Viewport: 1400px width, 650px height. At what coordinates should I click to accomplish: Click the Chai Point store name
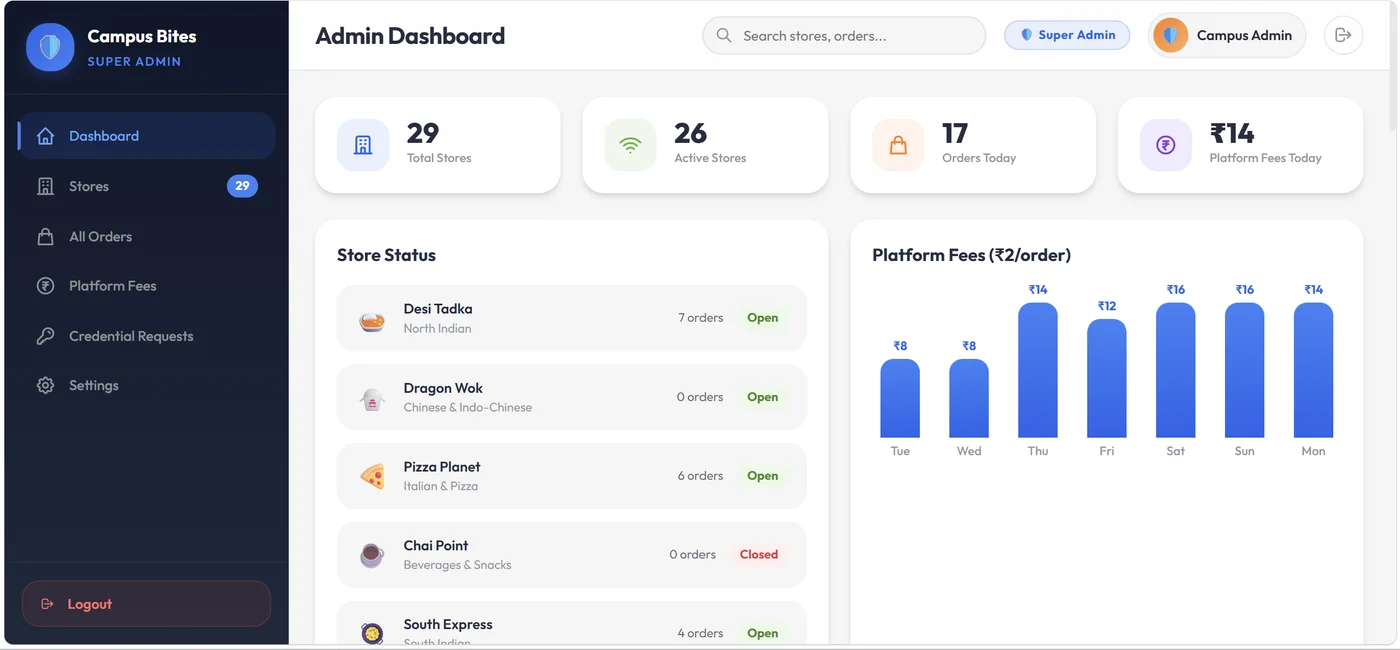(x=436, y=546)
